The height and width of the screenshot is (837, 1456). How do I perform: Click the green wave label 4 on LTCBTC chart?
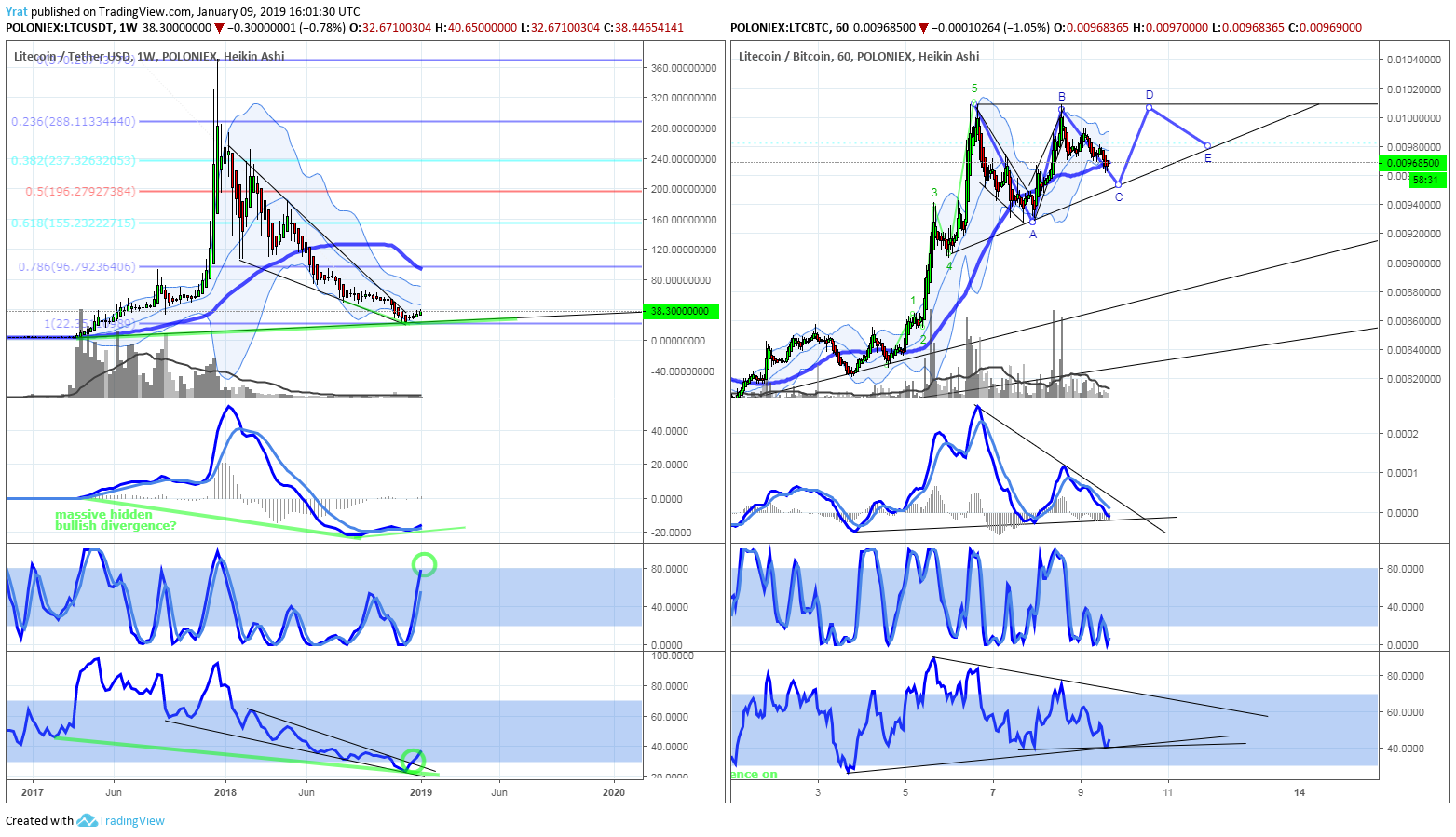click(949, 265)
